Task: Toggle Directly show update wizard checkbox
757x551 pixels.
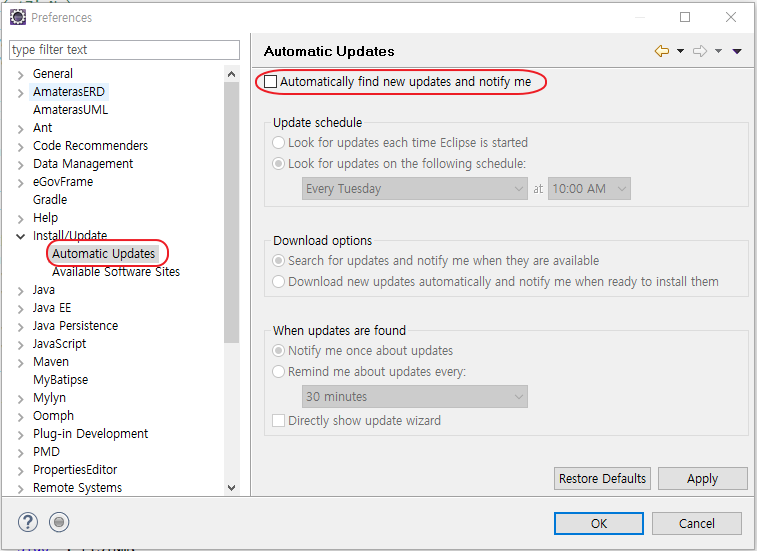Action: click(279, 421)
